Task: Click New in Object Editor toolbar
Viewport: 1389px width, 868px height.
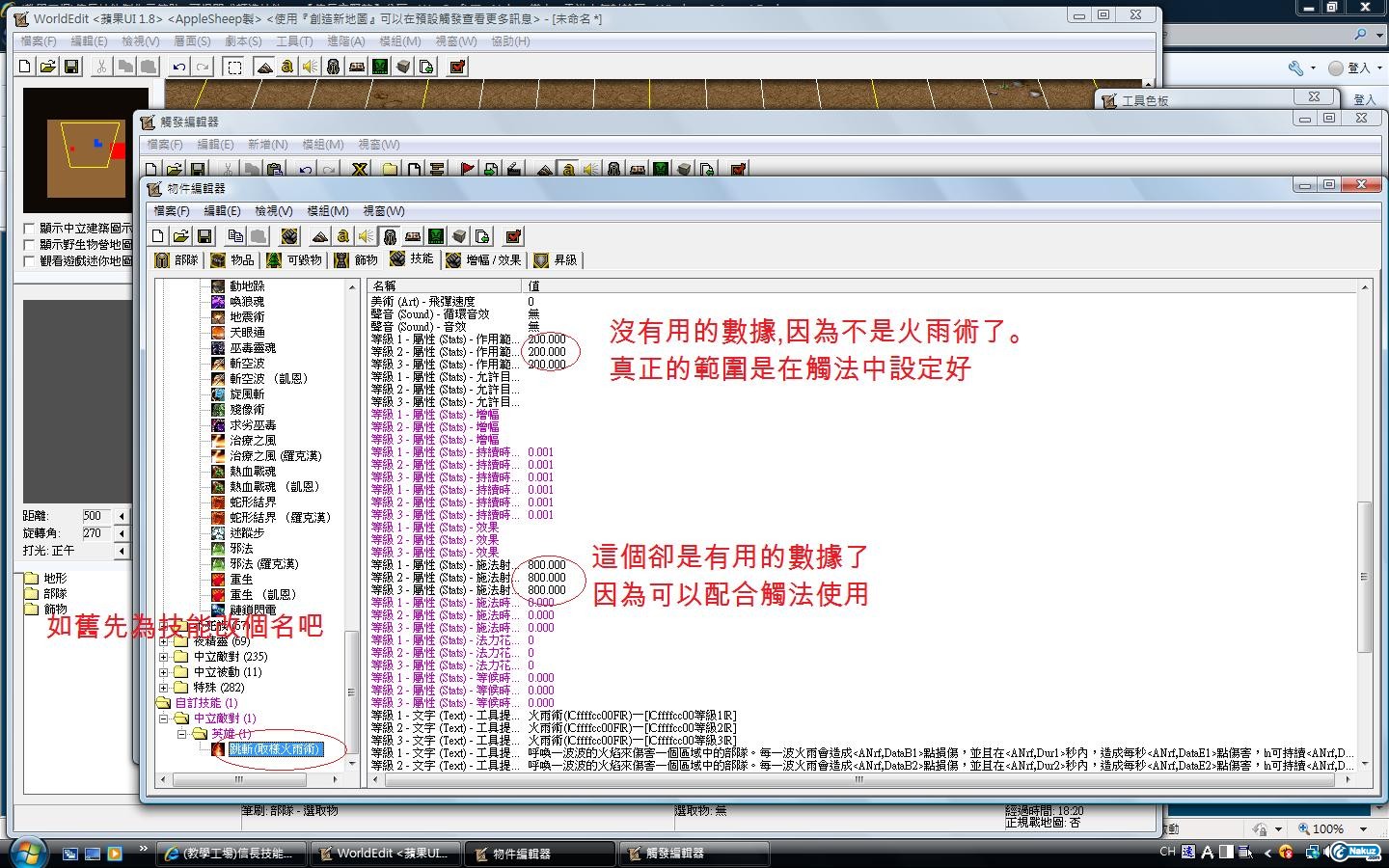Action: pos(157,236)
